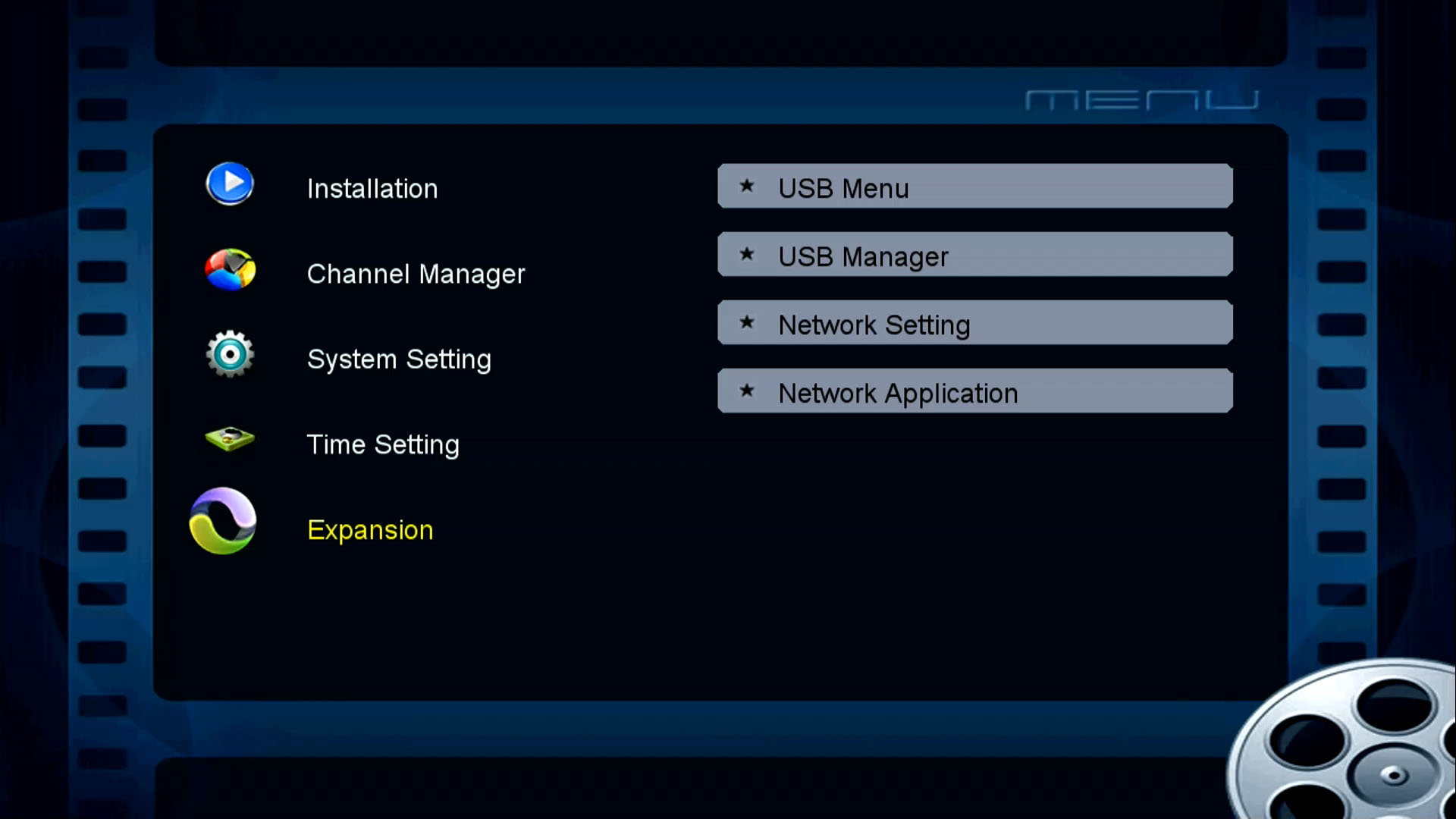Open the USB Menu option
The width and height of the screenshot is (1456, 819).
click(975, 186)
